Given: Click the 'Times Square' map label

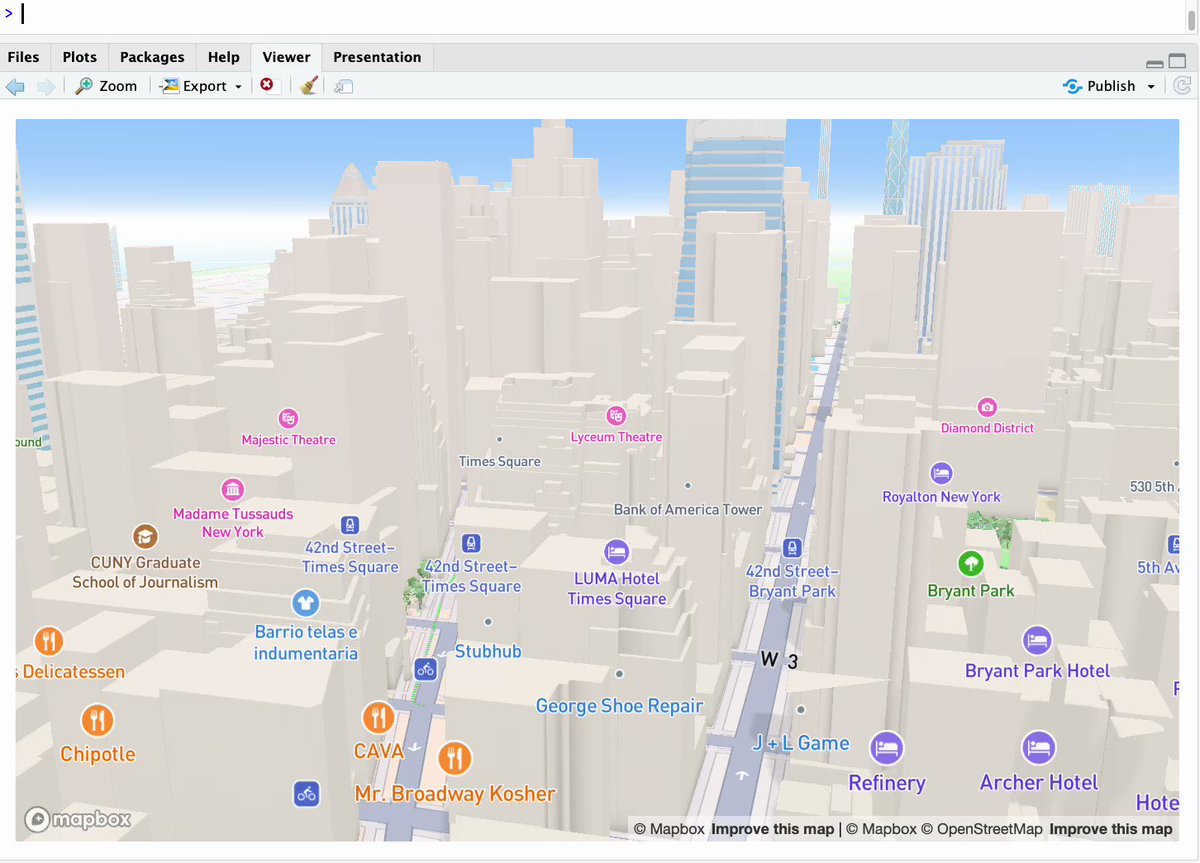Looking at the screenshot, I should pos(499,461).
